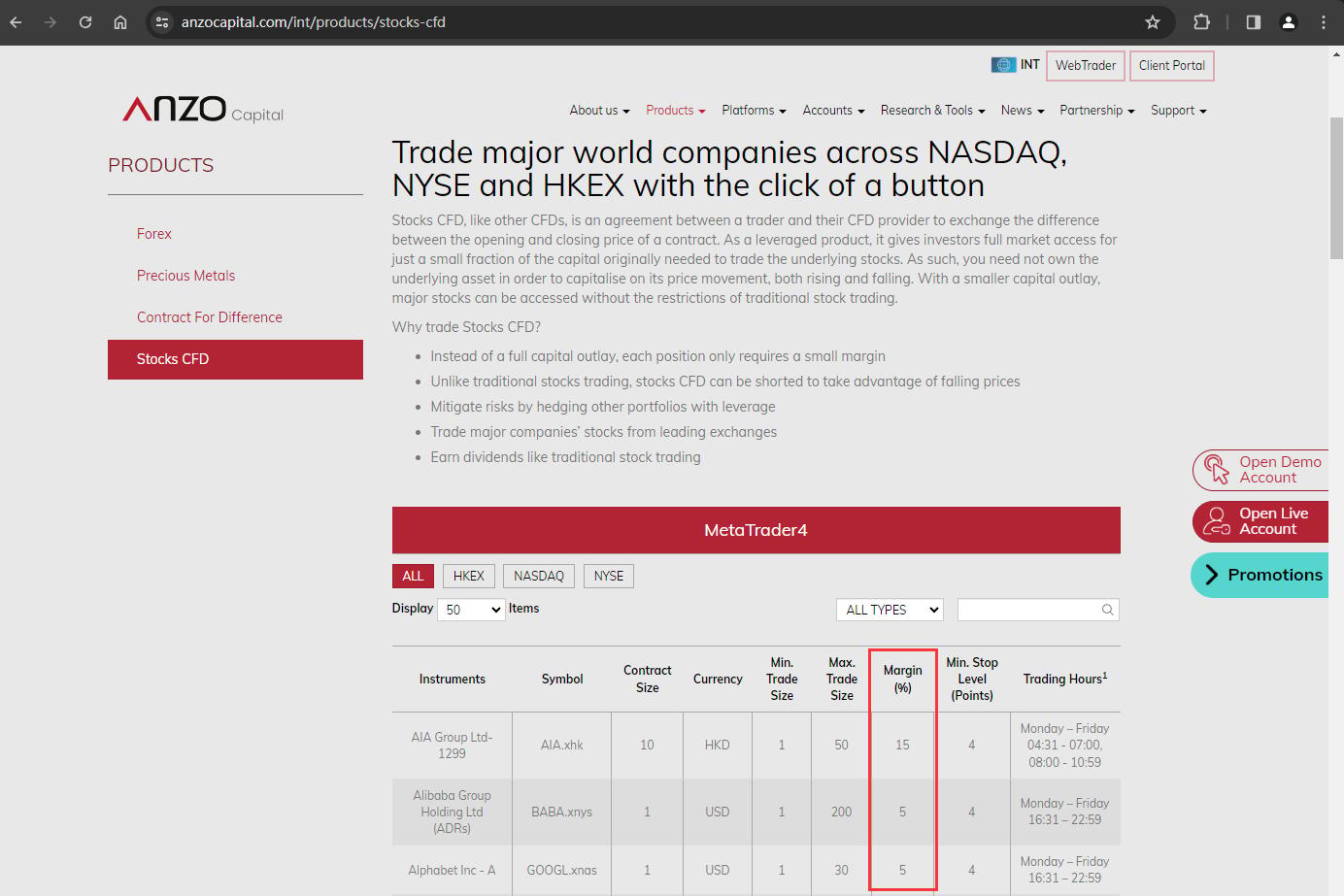Expand the Accounts menu
1344x896 pixels.
pyautogui.click(x=833, y=111)
